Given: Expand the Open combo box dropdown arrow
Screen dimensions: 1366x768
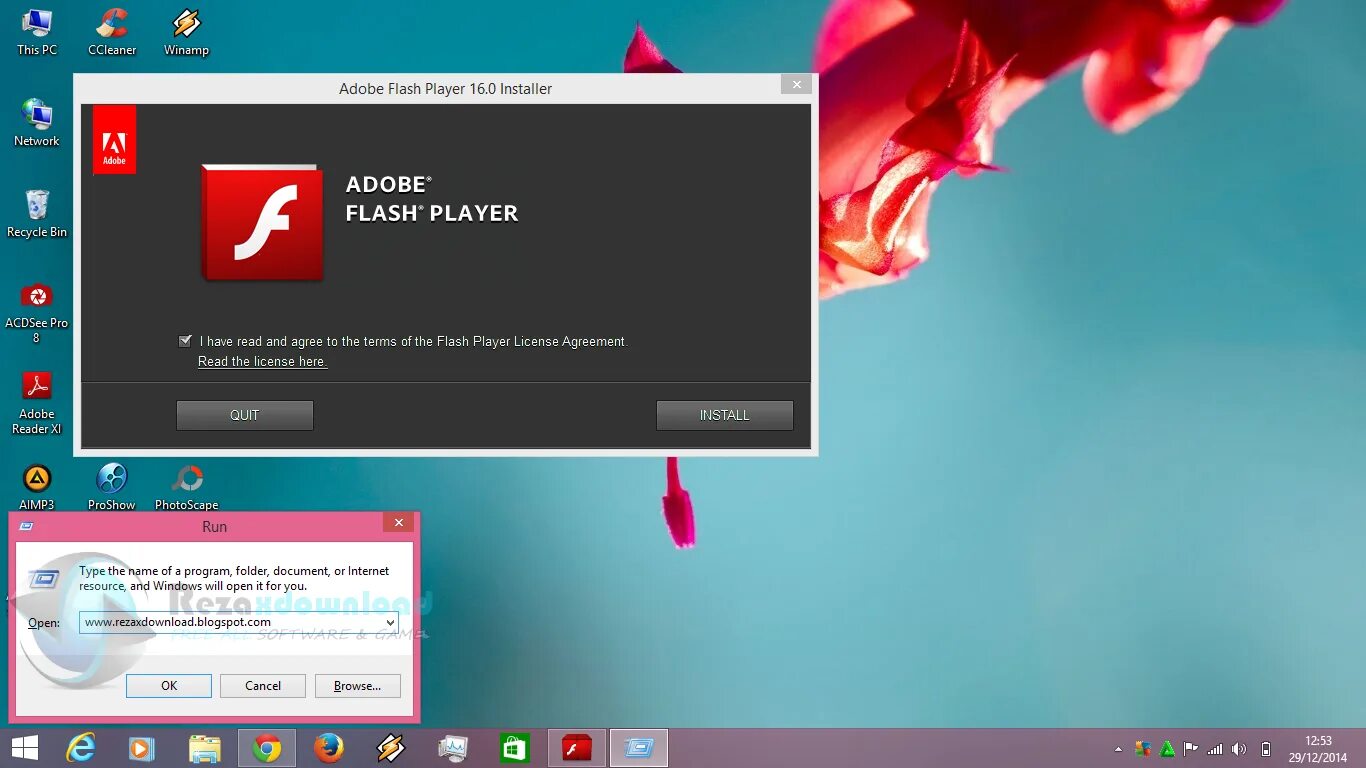Looking at the screenshot, I should pos(389,622).
